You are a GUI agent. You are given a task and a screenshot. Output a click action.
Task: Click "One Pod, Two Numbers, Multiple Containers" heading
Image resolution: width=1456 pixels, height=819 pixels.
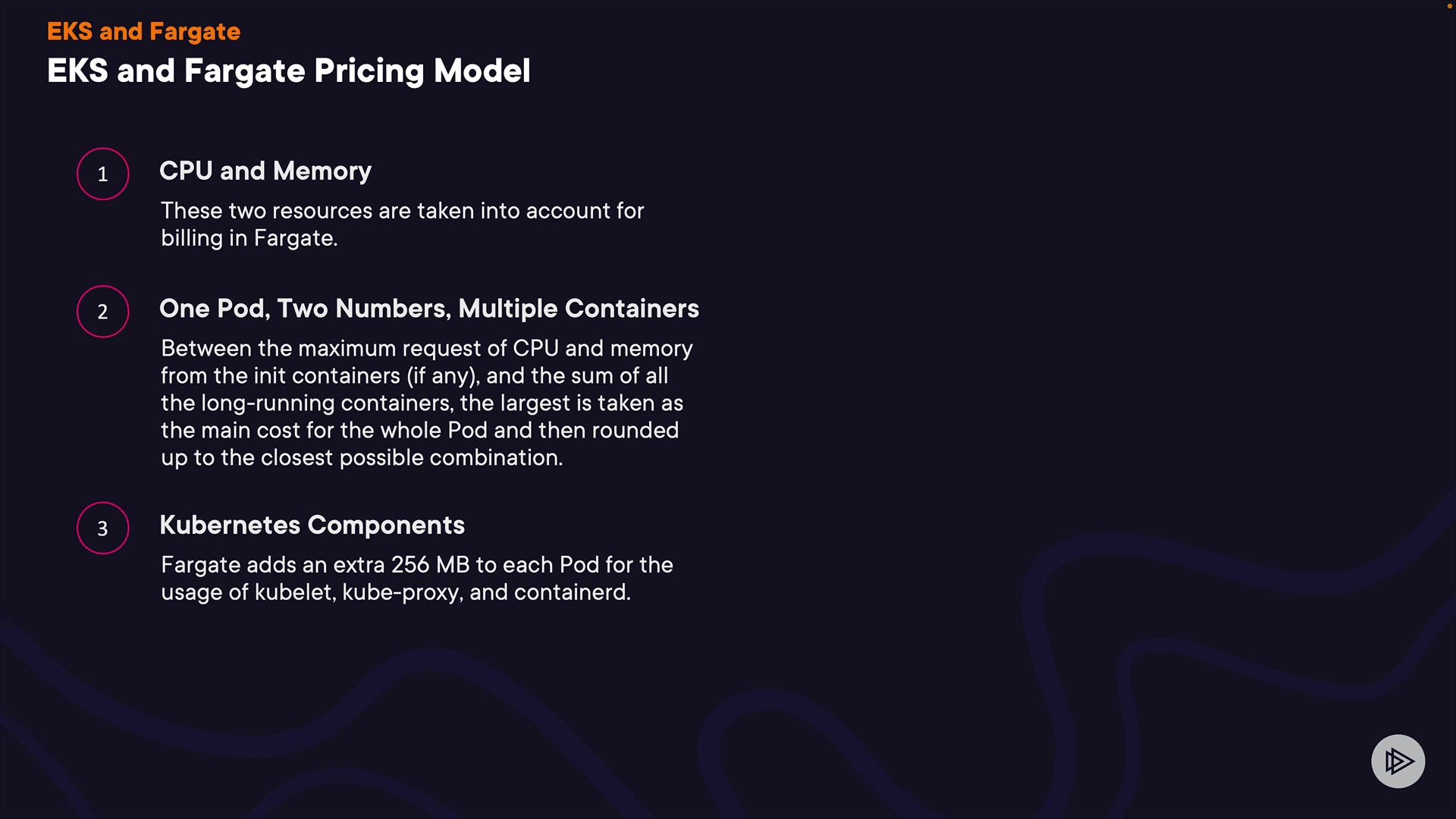pyautogui.click(x=429, y=308)
